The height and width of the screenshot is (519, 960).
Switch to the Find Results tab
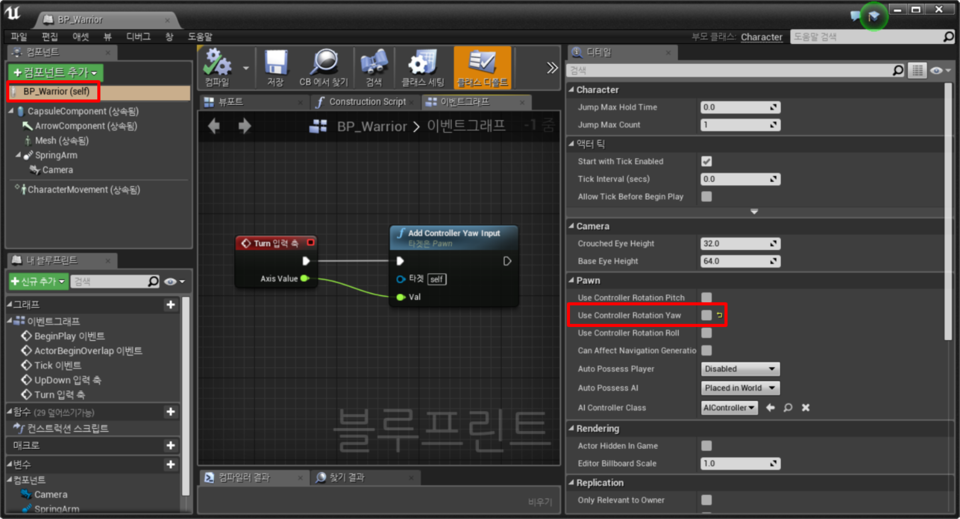(364, 477)
